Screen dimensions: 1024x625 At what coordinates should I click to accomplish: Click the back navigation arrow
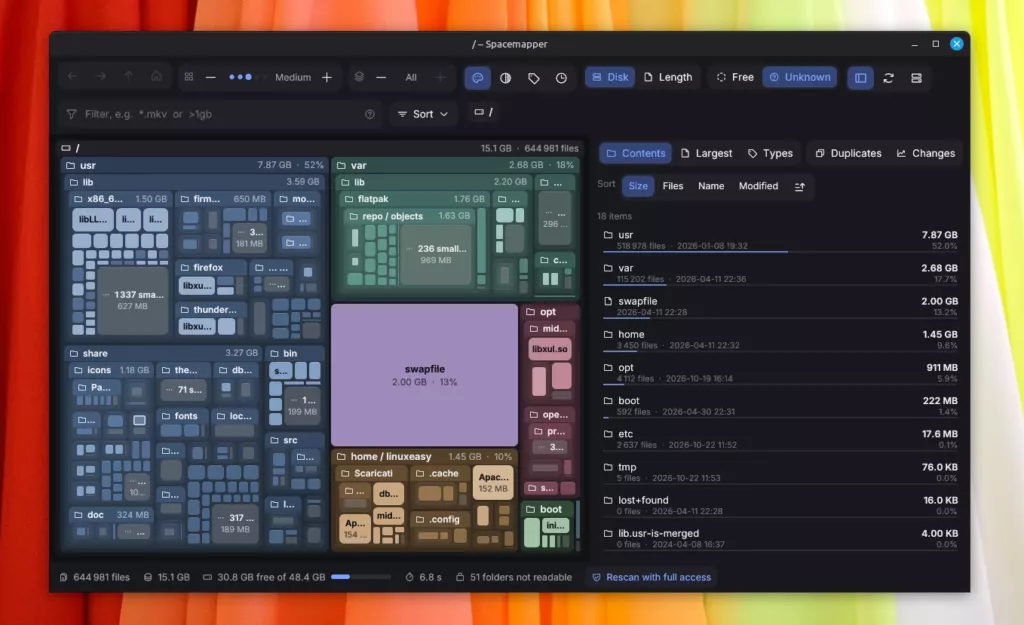tap(72, 77)
